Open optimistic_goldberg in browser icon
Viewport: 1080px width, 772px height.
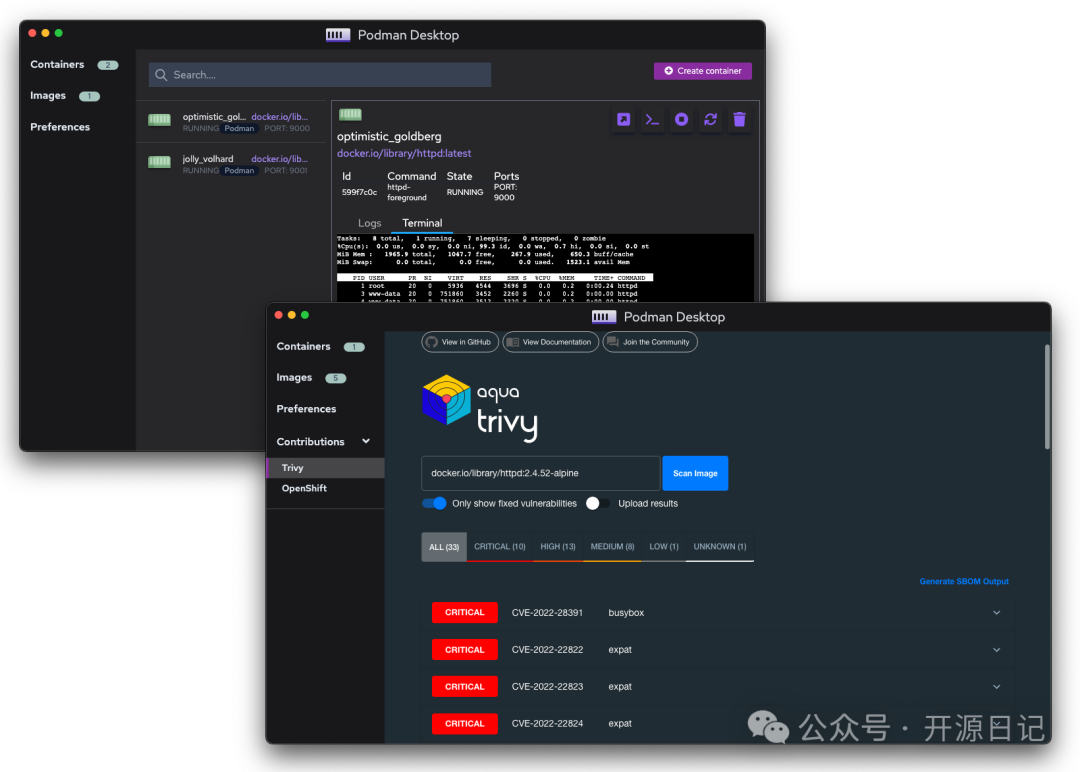(x=623, y=120)
